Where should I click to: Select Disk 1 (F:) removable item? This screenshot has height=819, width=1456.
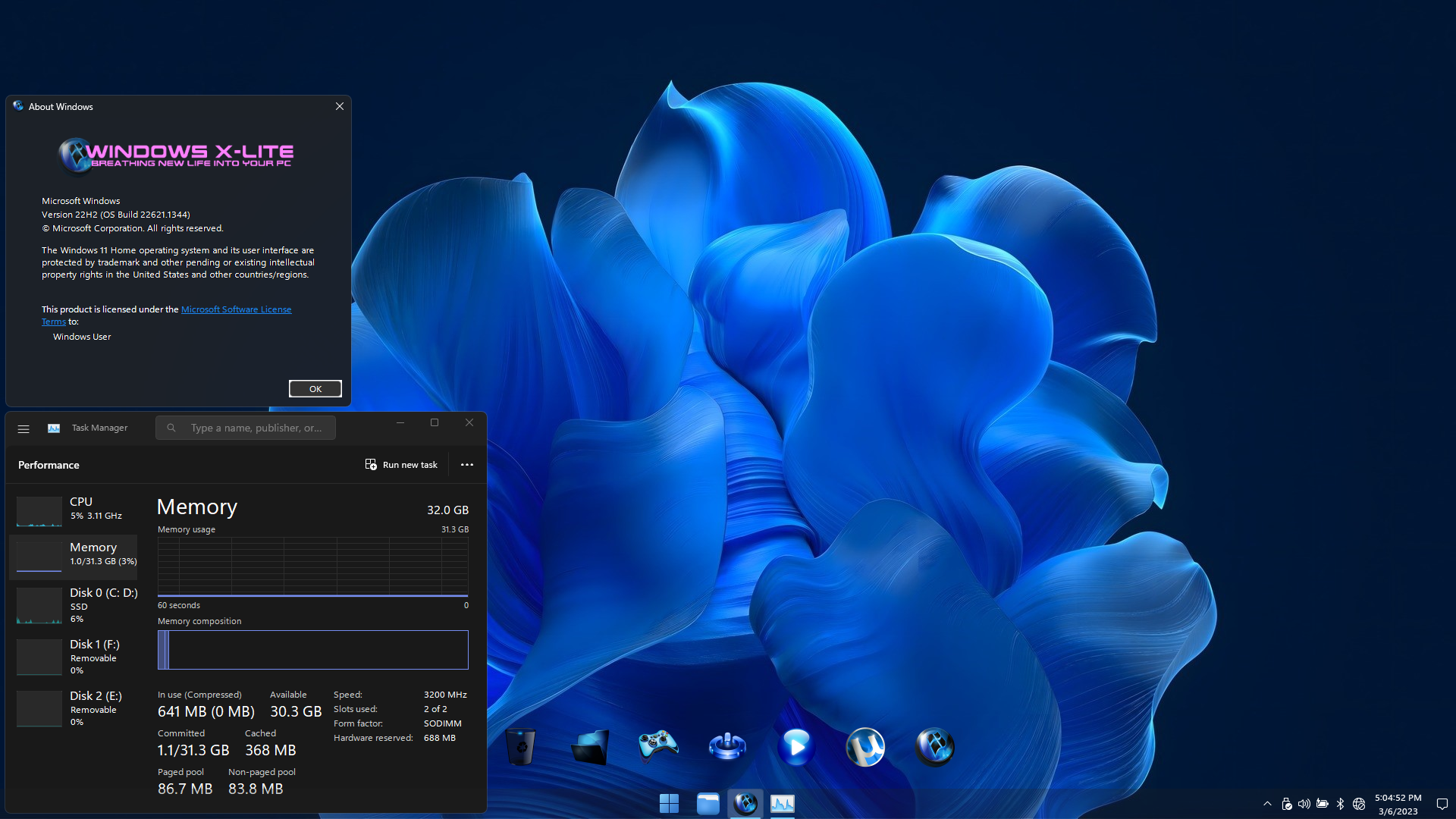click(74, 657)
